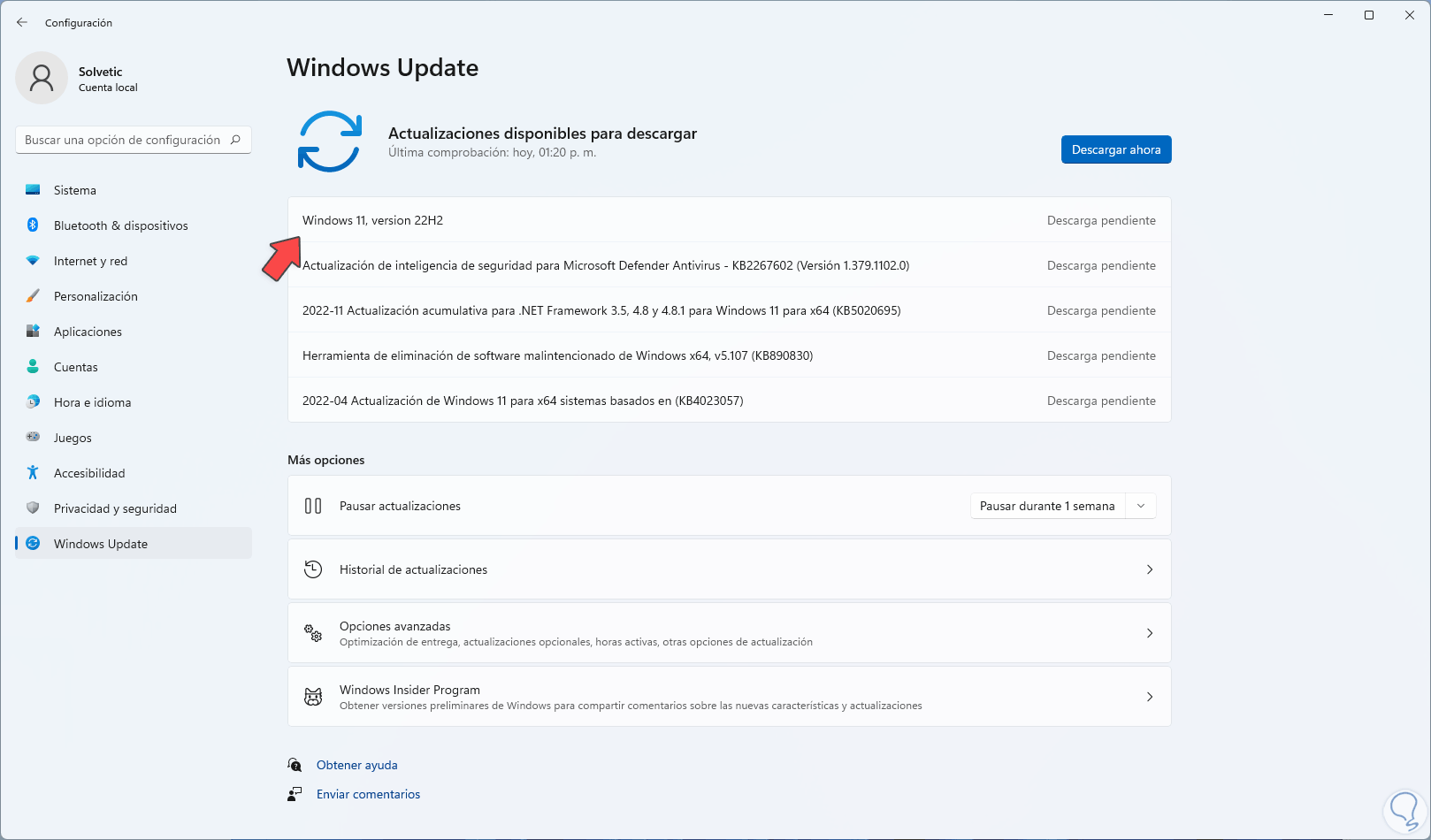
Task: Click the Solvetic user avatar icon
Action: point(42,78)
